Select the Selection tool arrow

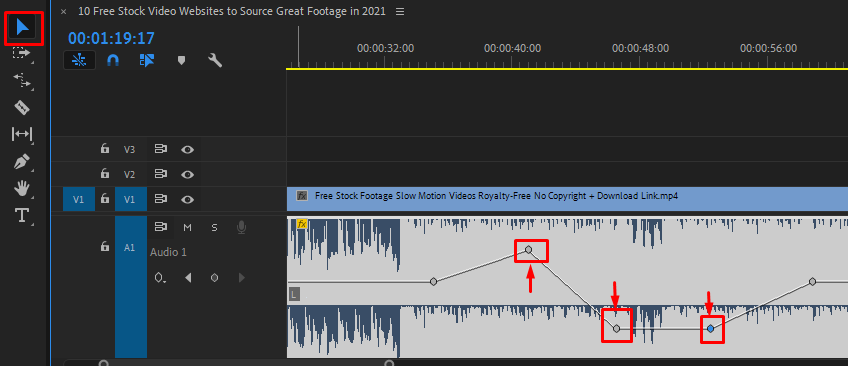[x=23, y=26]
